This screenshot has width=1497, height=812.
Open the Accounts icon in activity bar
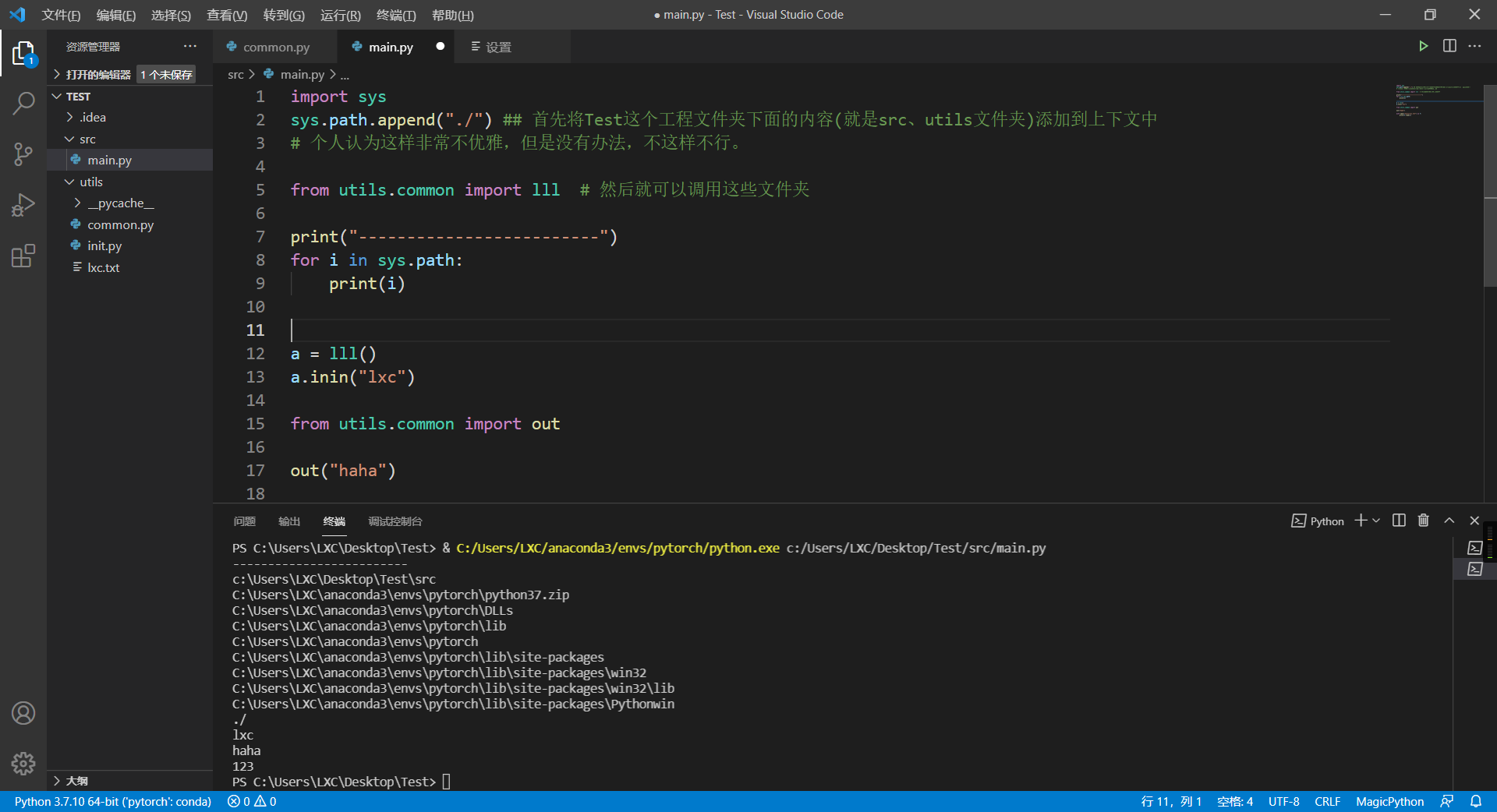tap(23, 713)
